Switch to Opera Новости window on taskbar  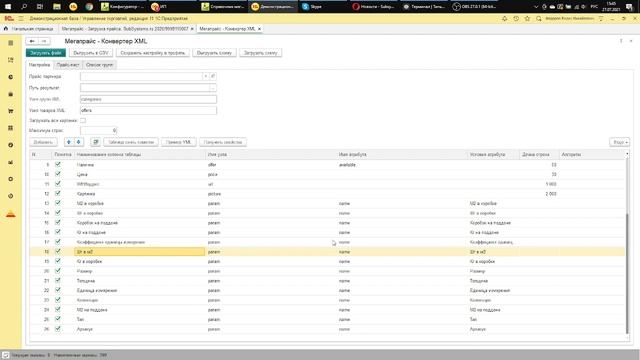373,6
